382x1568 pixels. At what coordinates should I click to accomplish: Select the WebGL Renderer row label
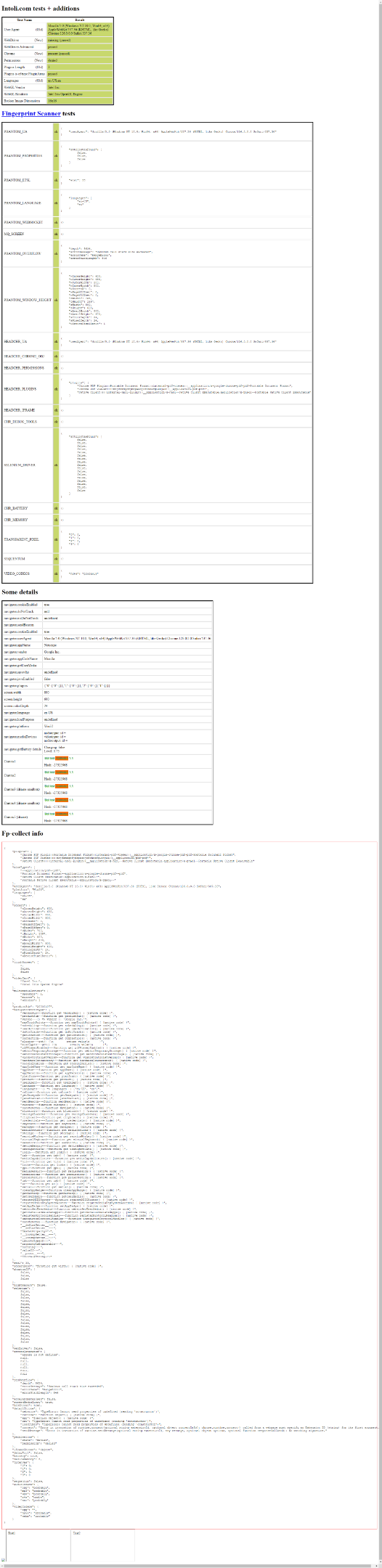pos(16,94)
